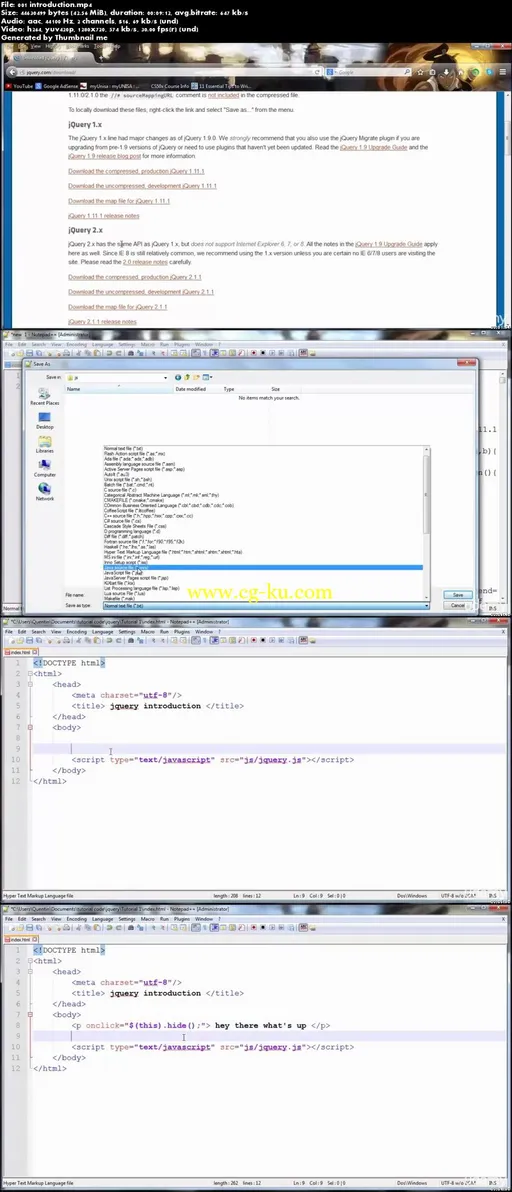The height and width of the screenshot is (1192, 512).
Task: Open Plugins menu in the 208-length Notepad++ window
Action: (x=182, y=632)
